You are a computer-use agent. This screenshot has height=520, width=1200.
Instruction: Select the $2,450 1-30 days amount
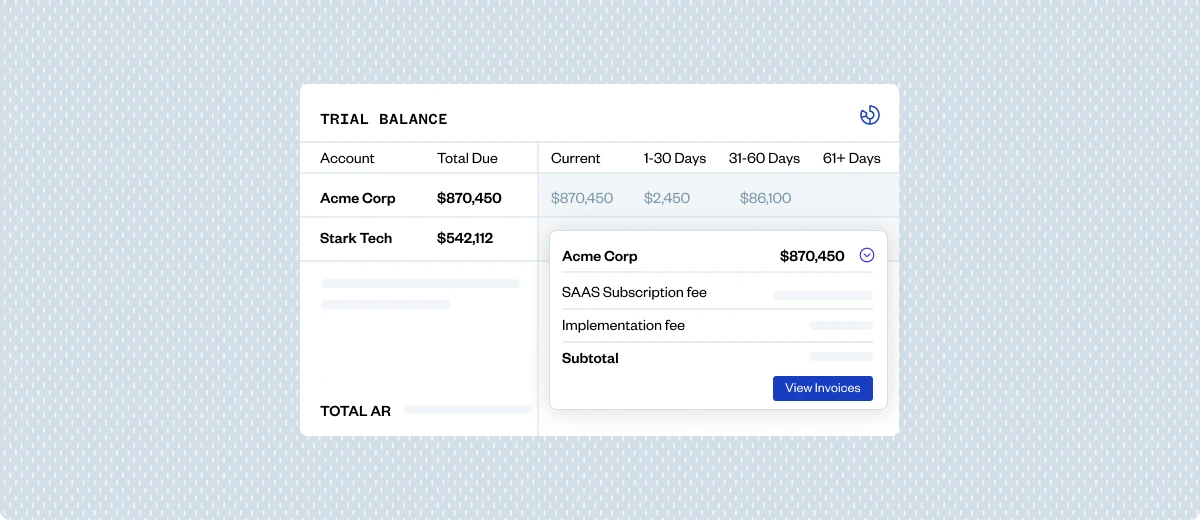pos(666,198)
